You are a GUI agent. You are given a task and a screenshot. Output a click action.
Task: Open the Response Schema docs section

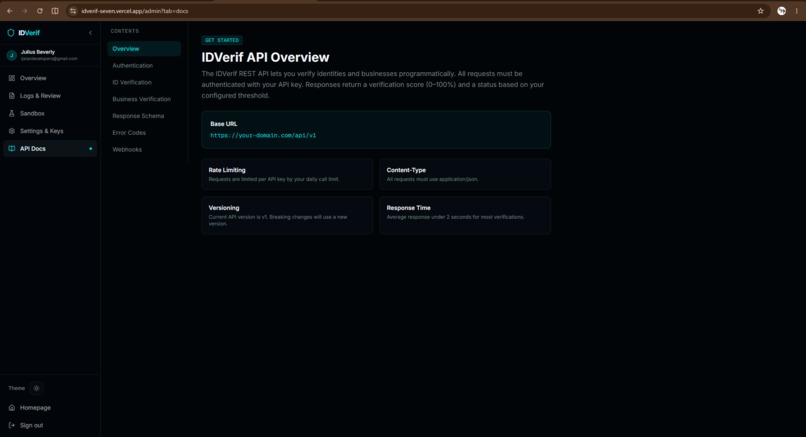click(x=144, y=116)
